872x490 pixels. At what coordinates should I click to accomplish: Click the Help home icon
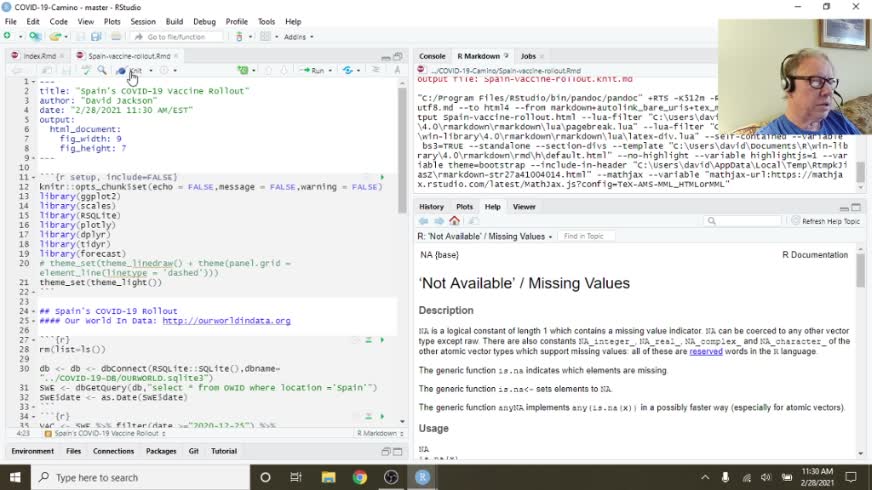tap(454, 221)
